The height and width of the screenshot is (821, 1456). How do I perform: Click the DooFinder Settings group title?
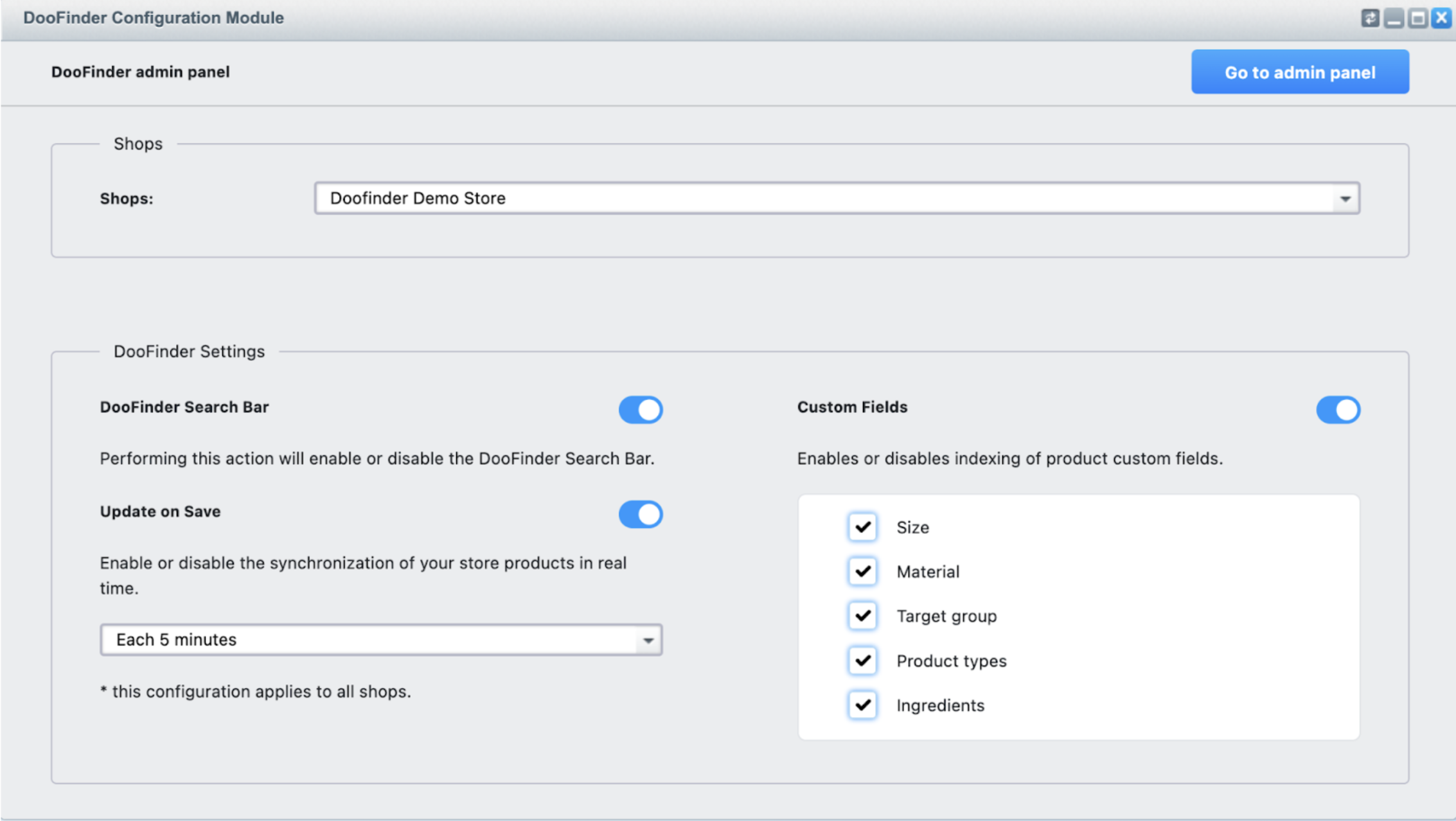189,351
